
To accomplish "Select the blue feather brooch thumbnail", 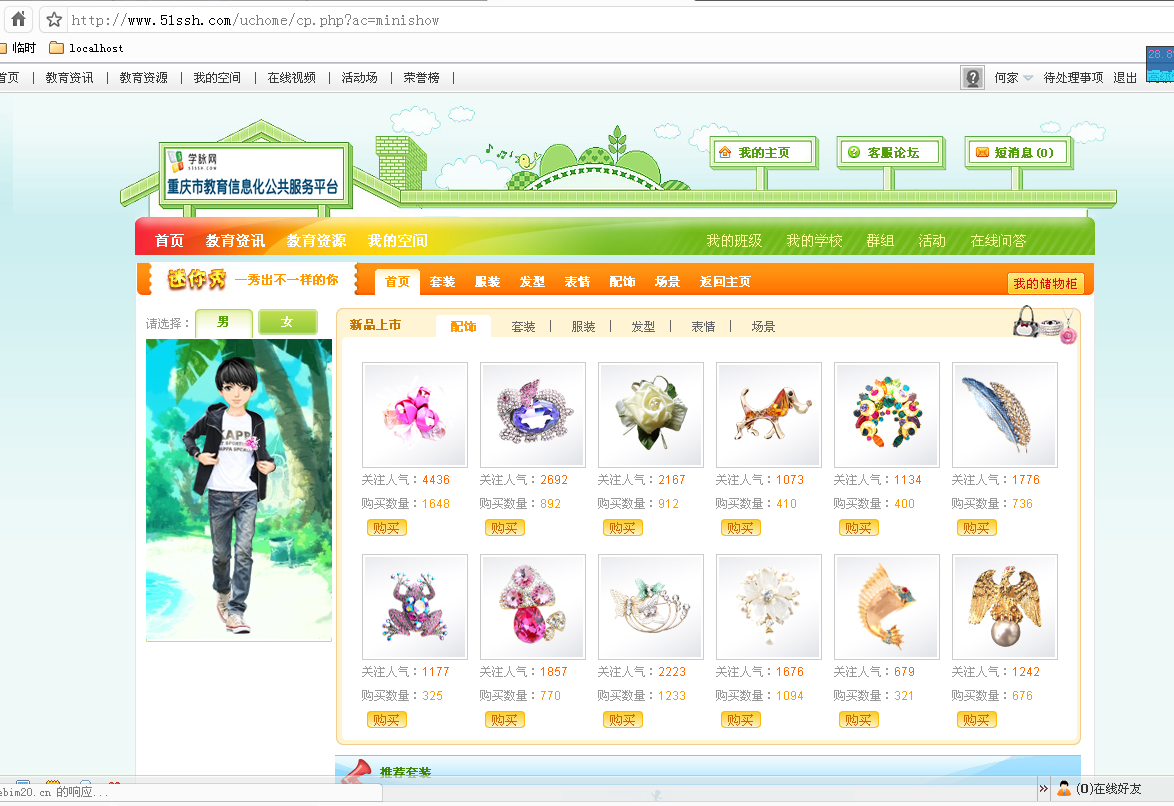I will click(x=1005, y=415).
